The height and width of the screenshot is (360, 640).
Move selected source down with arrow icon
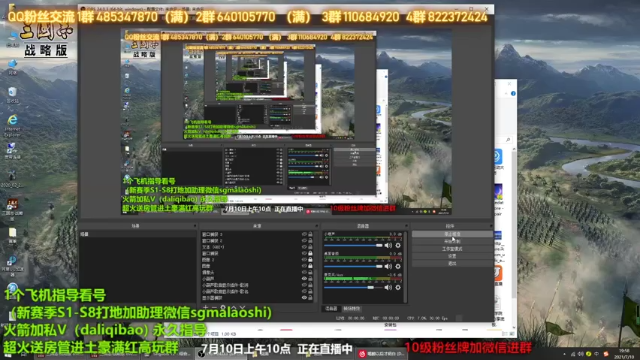pos(242,307)
